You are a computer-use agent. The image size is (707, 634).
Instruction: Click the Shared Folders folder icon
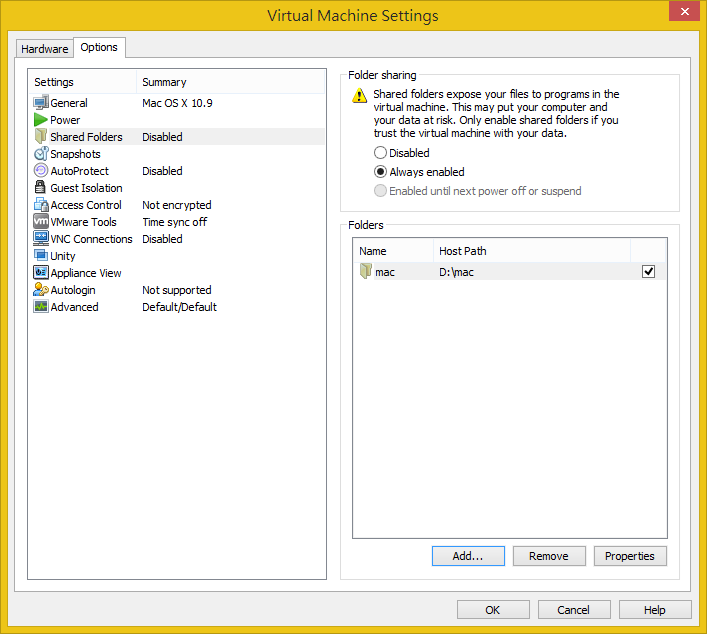tap(41, 137)
